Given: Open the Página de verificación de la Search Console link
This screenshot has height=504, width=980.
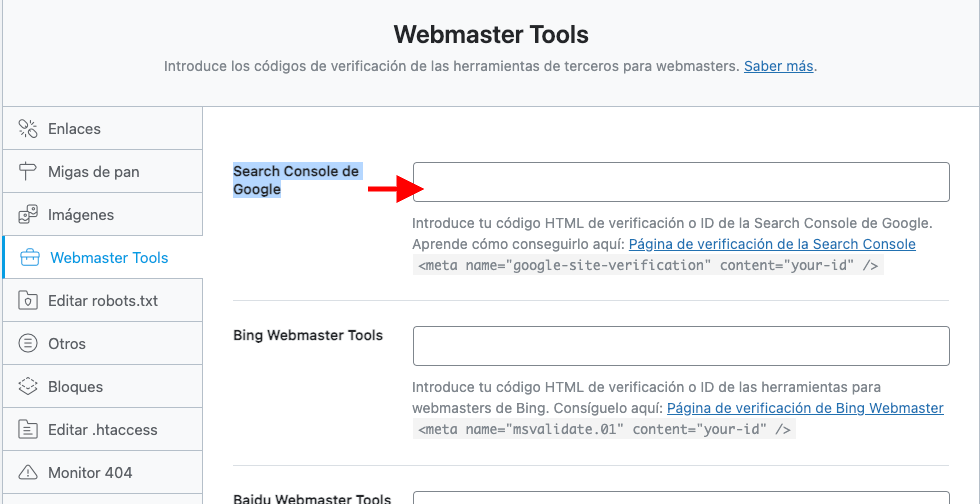Looking at the screenshot, I should (772, 244).
